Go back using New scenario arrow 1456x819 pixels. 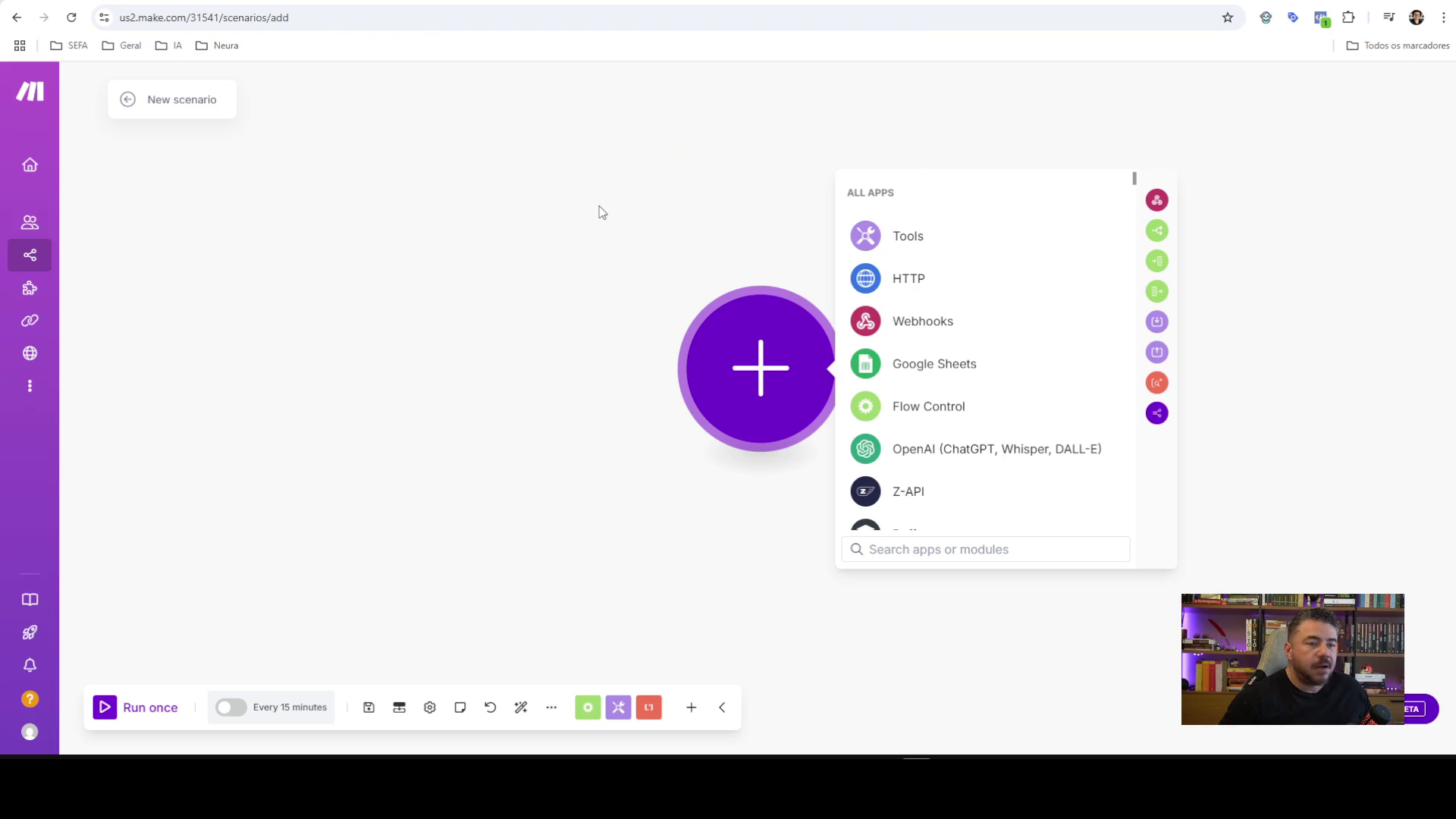tap(128, 99)
